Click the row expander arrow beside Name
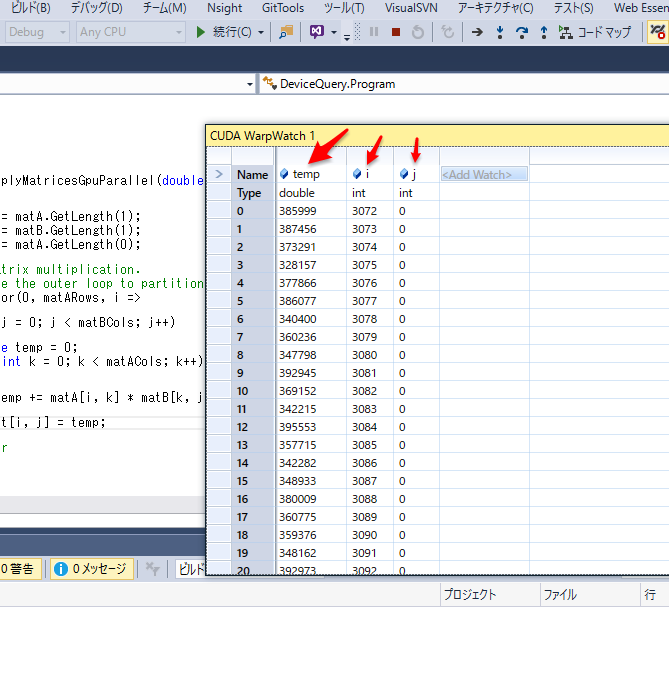 [x=219, y=174]
